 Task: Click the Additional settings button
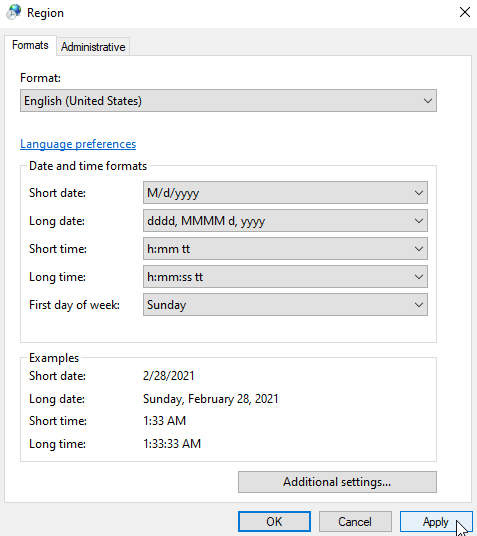pos(337,482)
